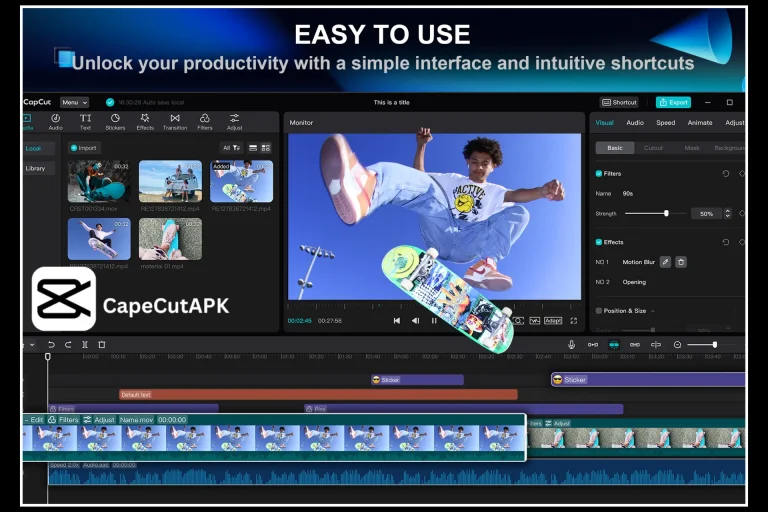Screen dimensions: 768x512
Task: Open pointer mode dropdown in timeline toolbar
Action: [31, 345]
